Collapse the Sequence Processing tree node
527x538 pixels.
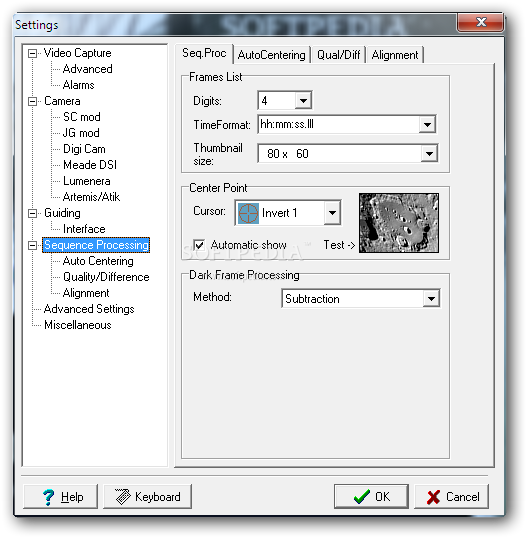tap(32, 245)
